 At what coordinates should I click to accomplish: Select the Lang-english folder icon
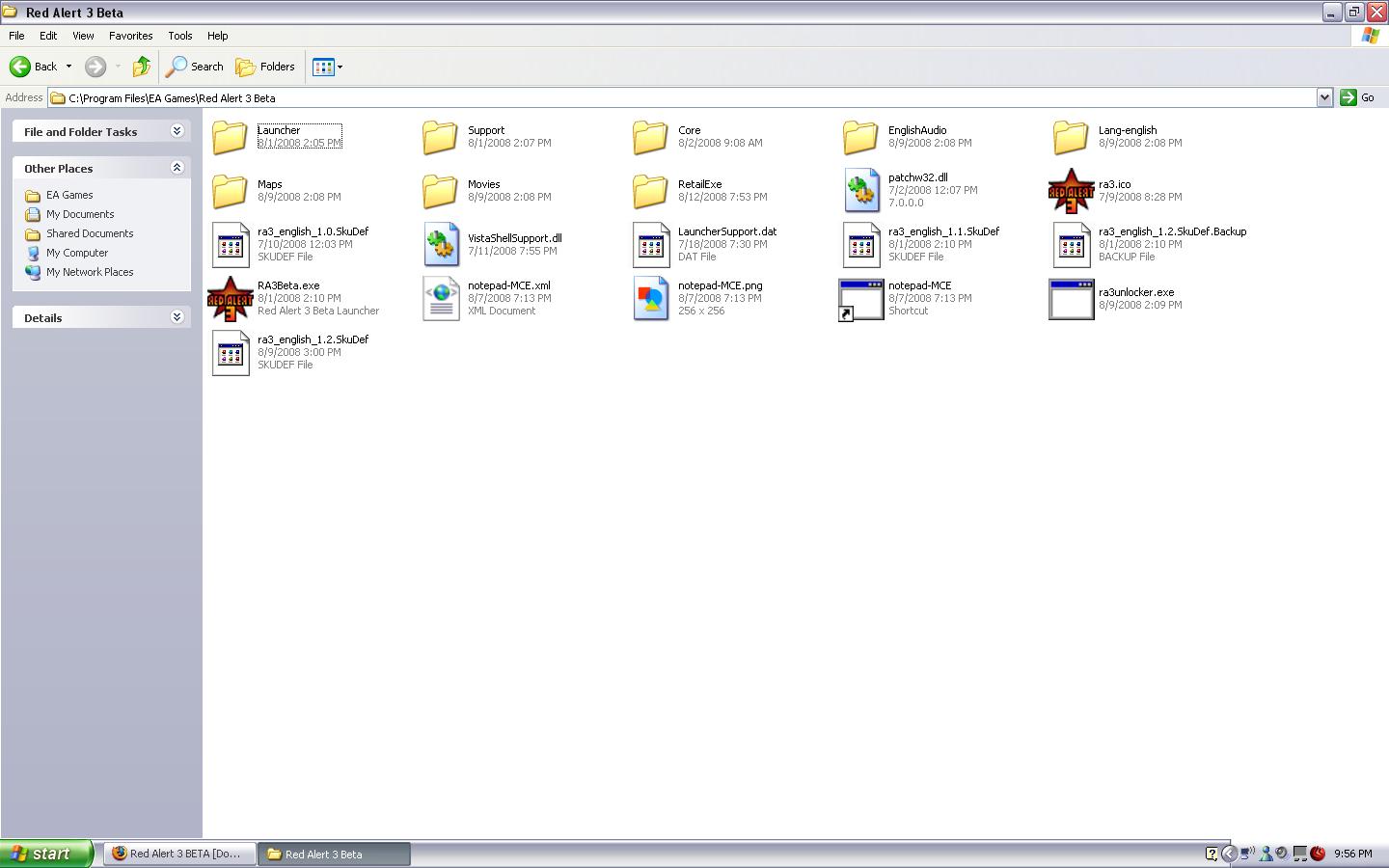point(1071,137)
